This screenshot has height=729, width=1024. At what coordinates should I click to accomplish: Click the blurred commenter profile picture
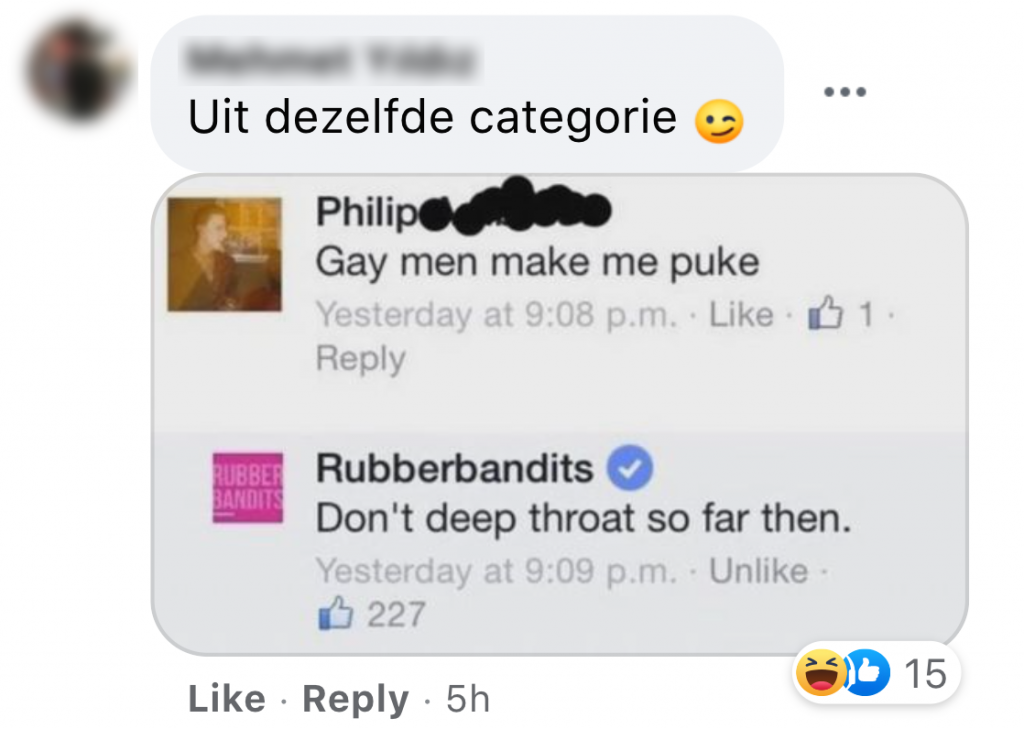[x=78, y=70]
